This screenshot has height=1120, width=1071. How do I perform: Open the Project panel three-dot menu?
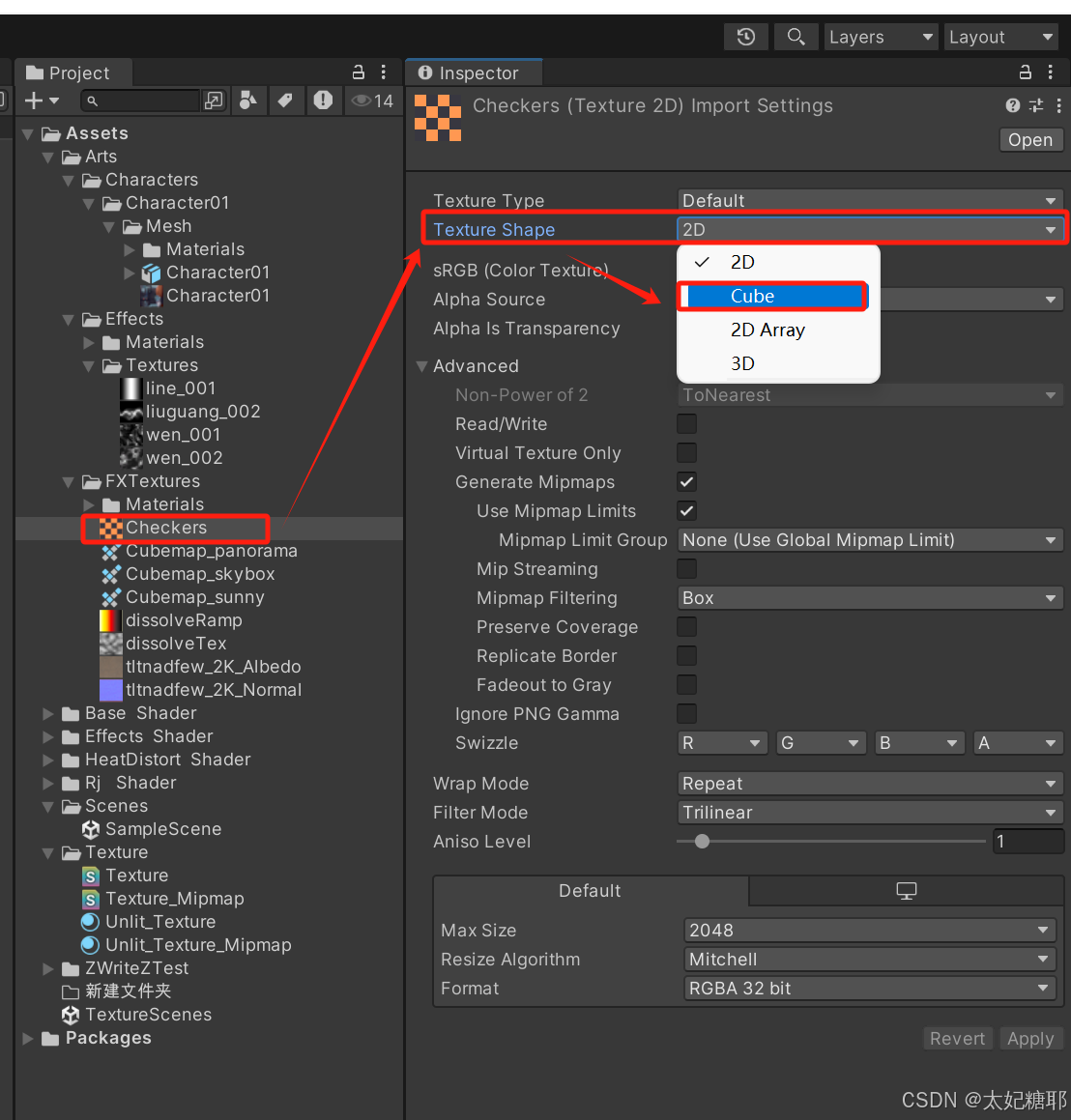click(x=384, y=72)
